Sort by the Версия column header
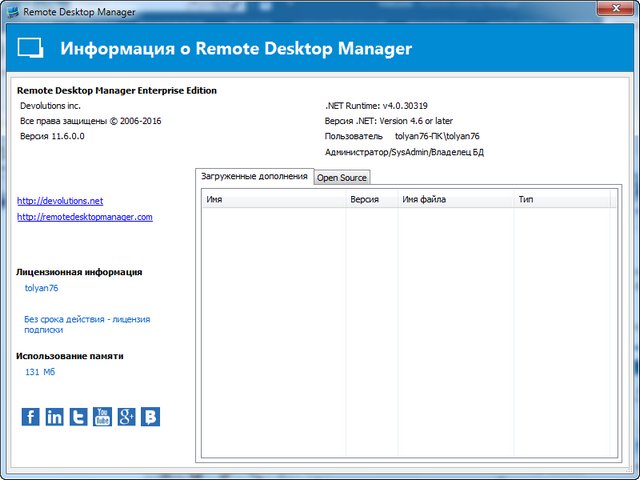 click(371, 200)
